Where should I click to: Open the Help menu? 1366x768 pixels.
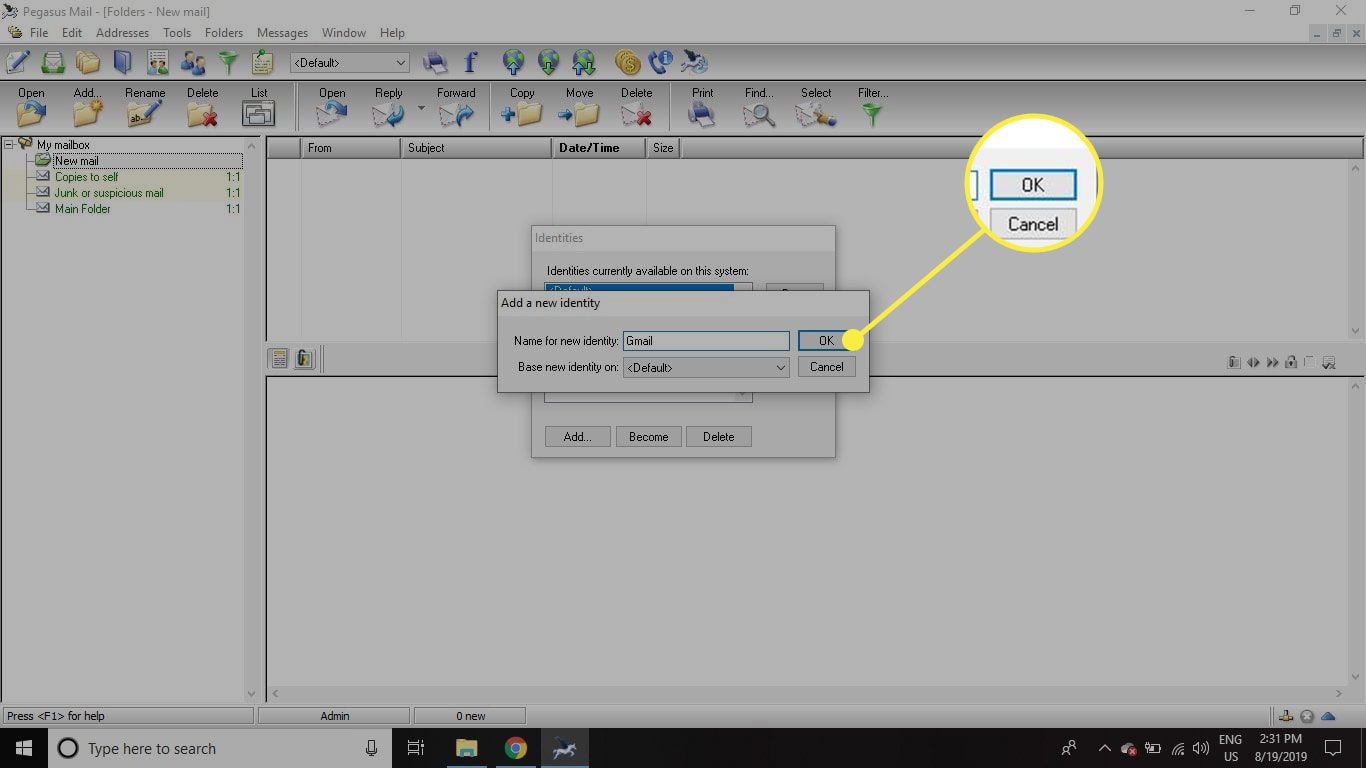(x=392, y=33)
